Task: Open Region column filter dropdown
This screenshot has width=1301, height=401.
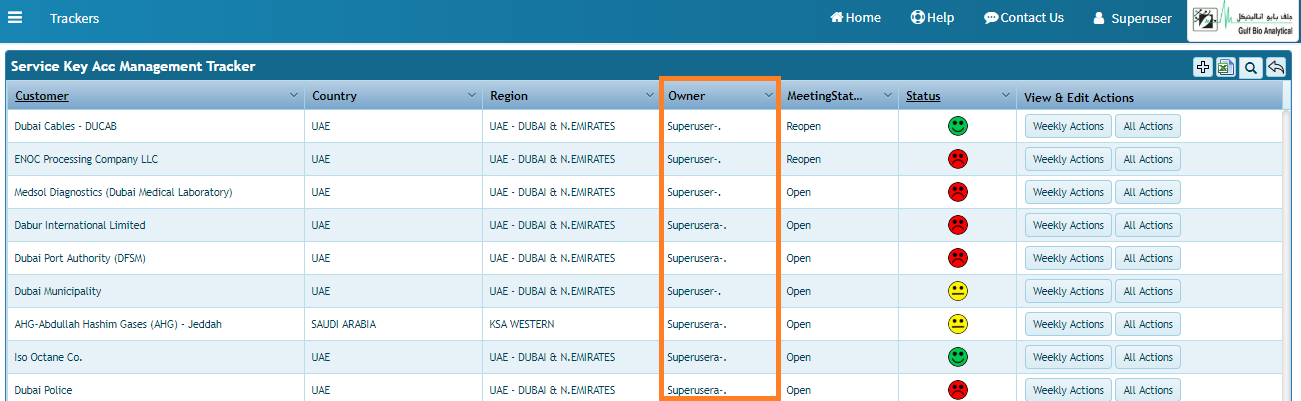Action: click(649, 96)
